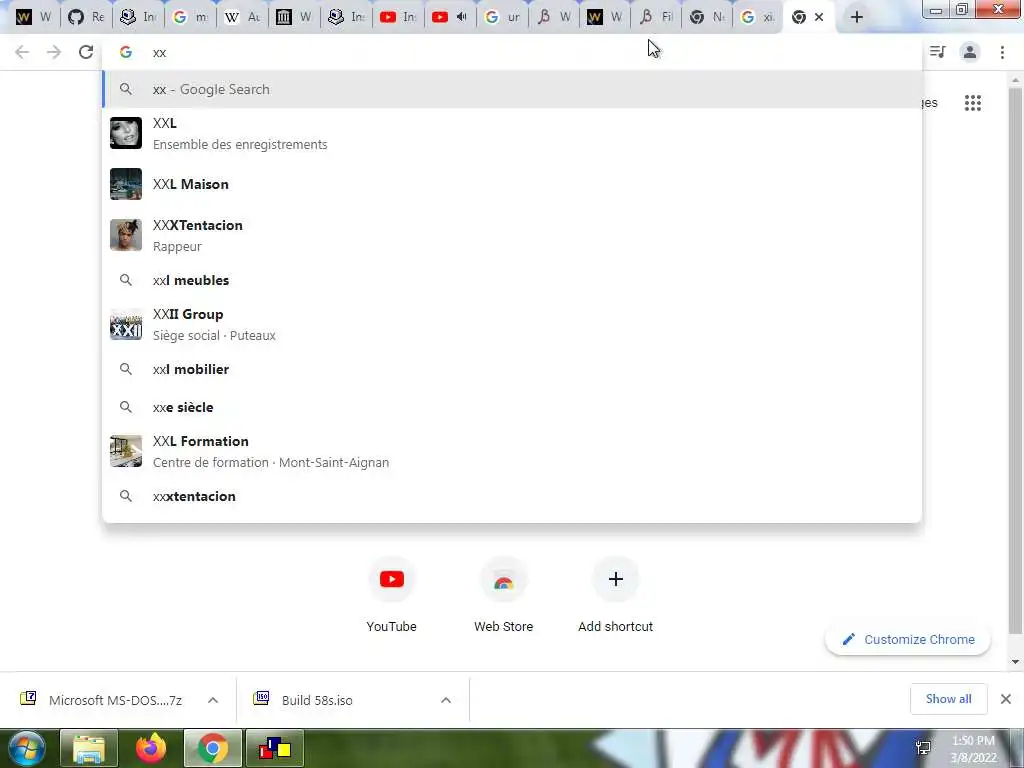This screenshot has height=768, width=1024.
Task: Go back to previous page
Action: pyautogui.click(x=22, y=52)
